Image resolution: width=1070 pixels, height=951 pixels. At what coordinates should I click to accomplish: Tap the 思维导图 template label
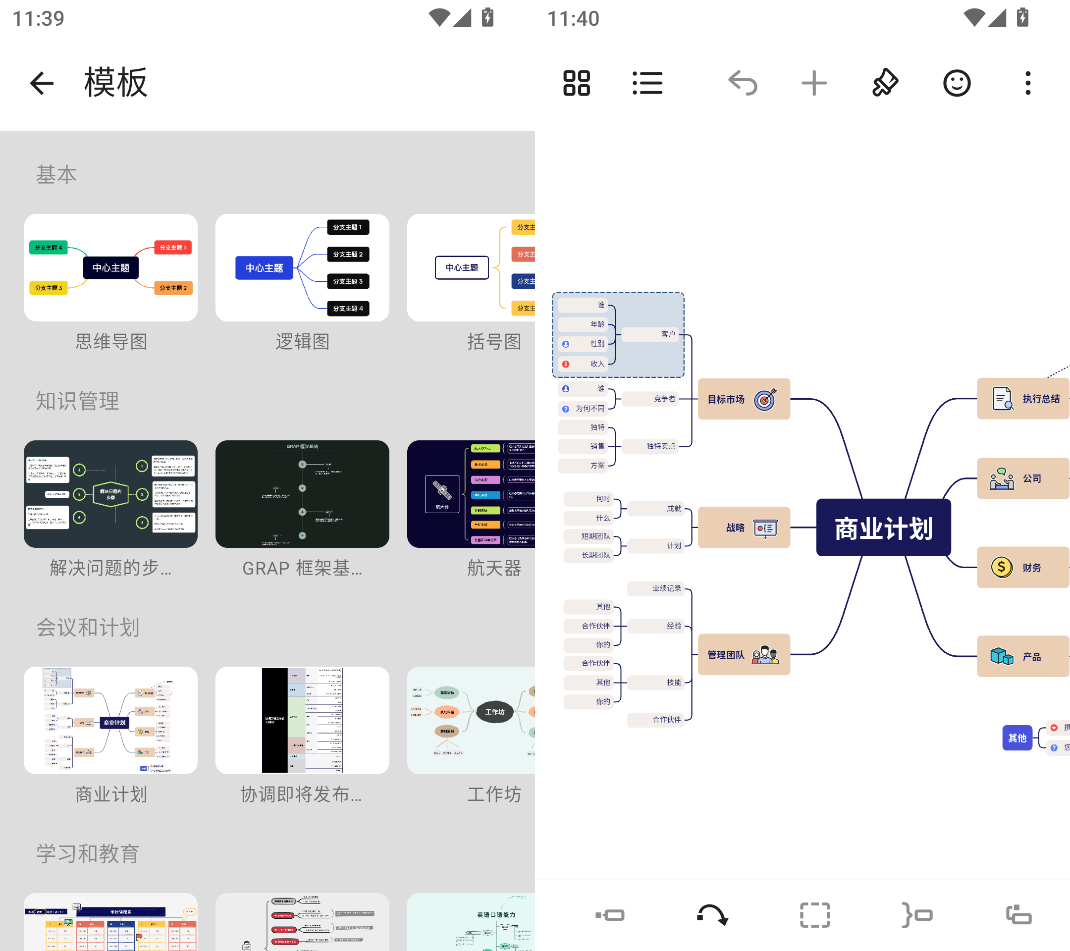coord(111,342)
